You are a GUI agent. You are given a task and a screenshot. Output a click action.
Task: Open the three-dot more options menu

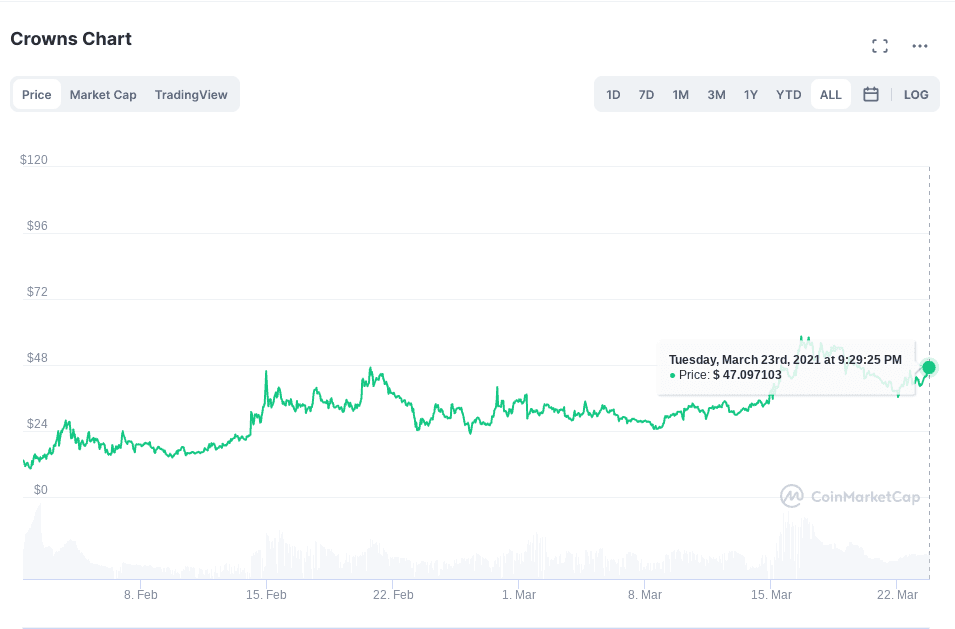click(x=920, y=46)
